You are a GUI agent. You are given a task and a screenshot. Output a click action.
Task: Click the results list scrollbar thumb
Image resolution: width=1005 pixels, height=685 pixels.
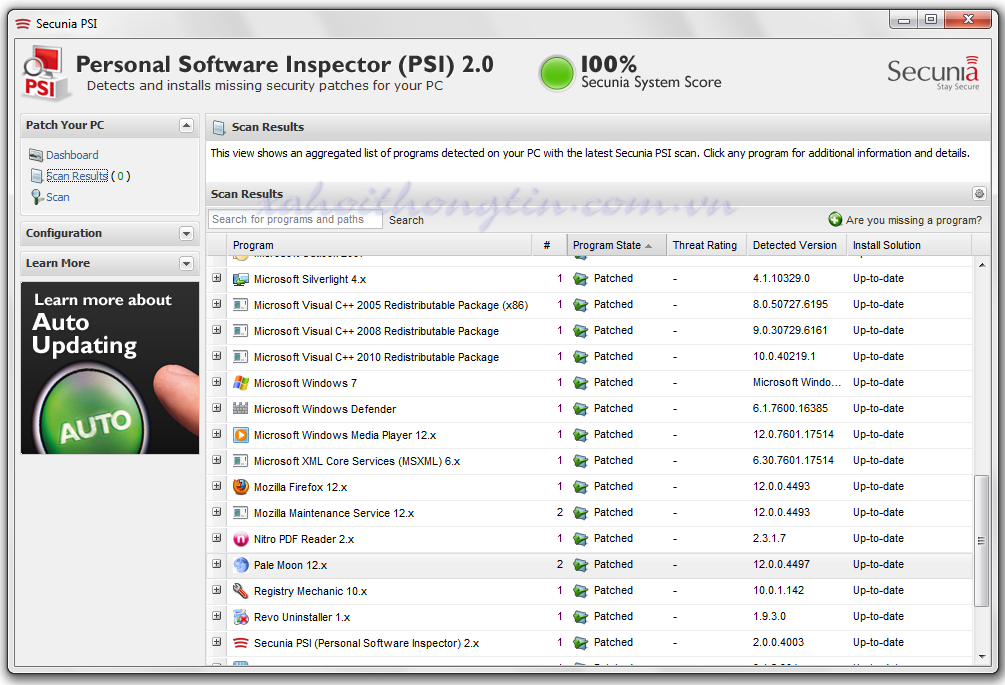(x=981, y=540)
